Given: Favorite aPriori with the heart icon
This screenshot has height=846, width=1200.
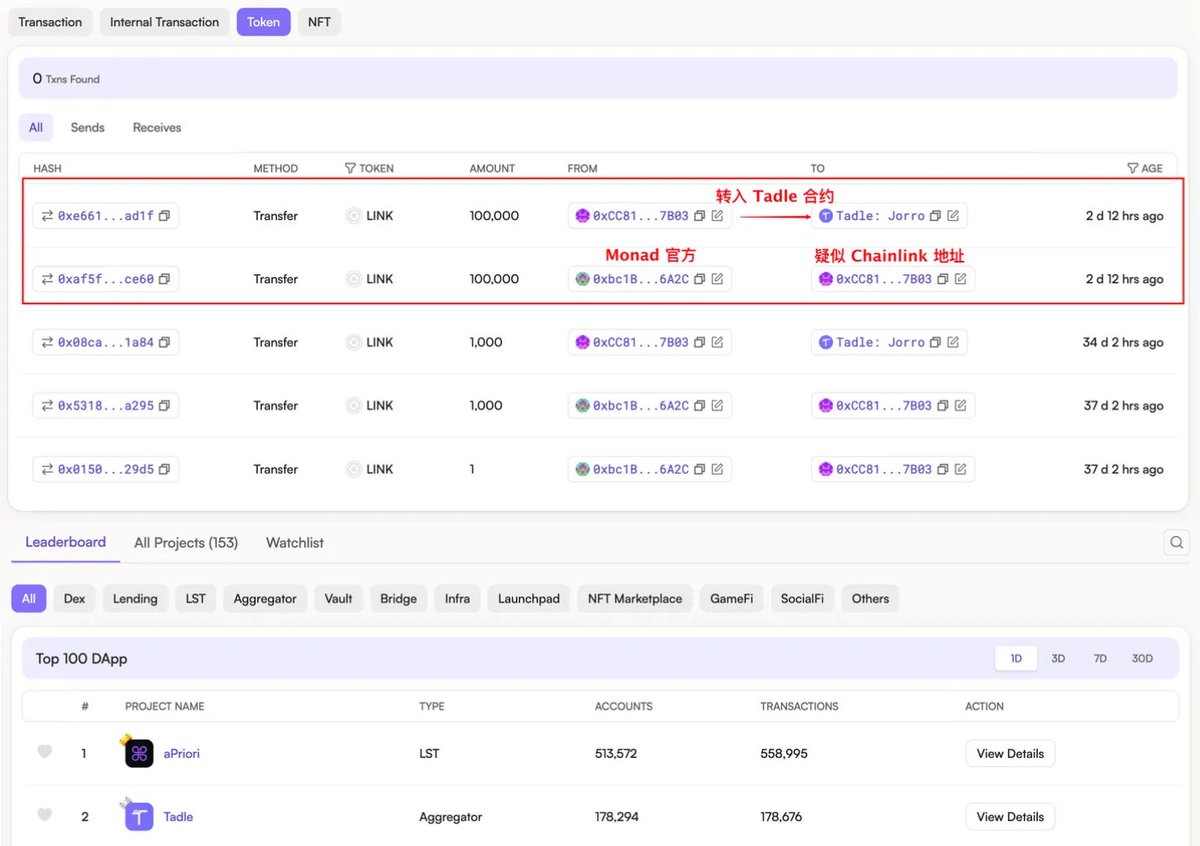Looking at the screenshot, I should 45,752.
